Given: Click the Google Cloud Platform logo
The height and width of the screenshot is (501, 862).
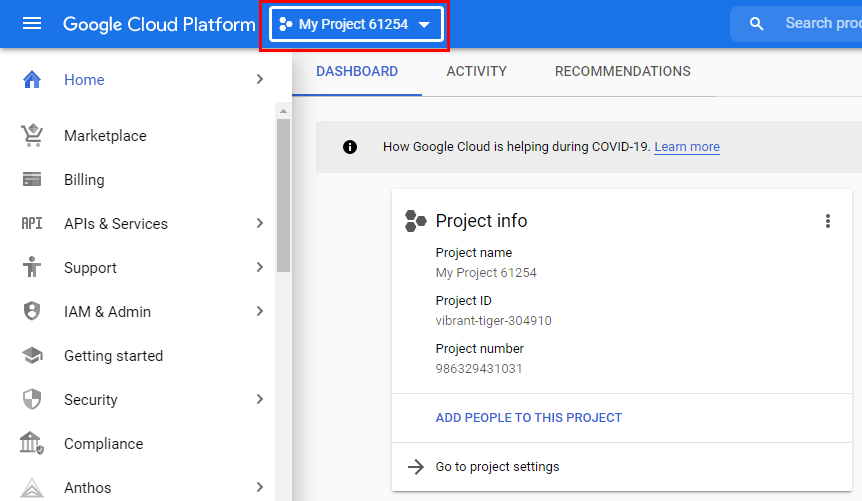Looking at the screenshot, I should 159,24.
